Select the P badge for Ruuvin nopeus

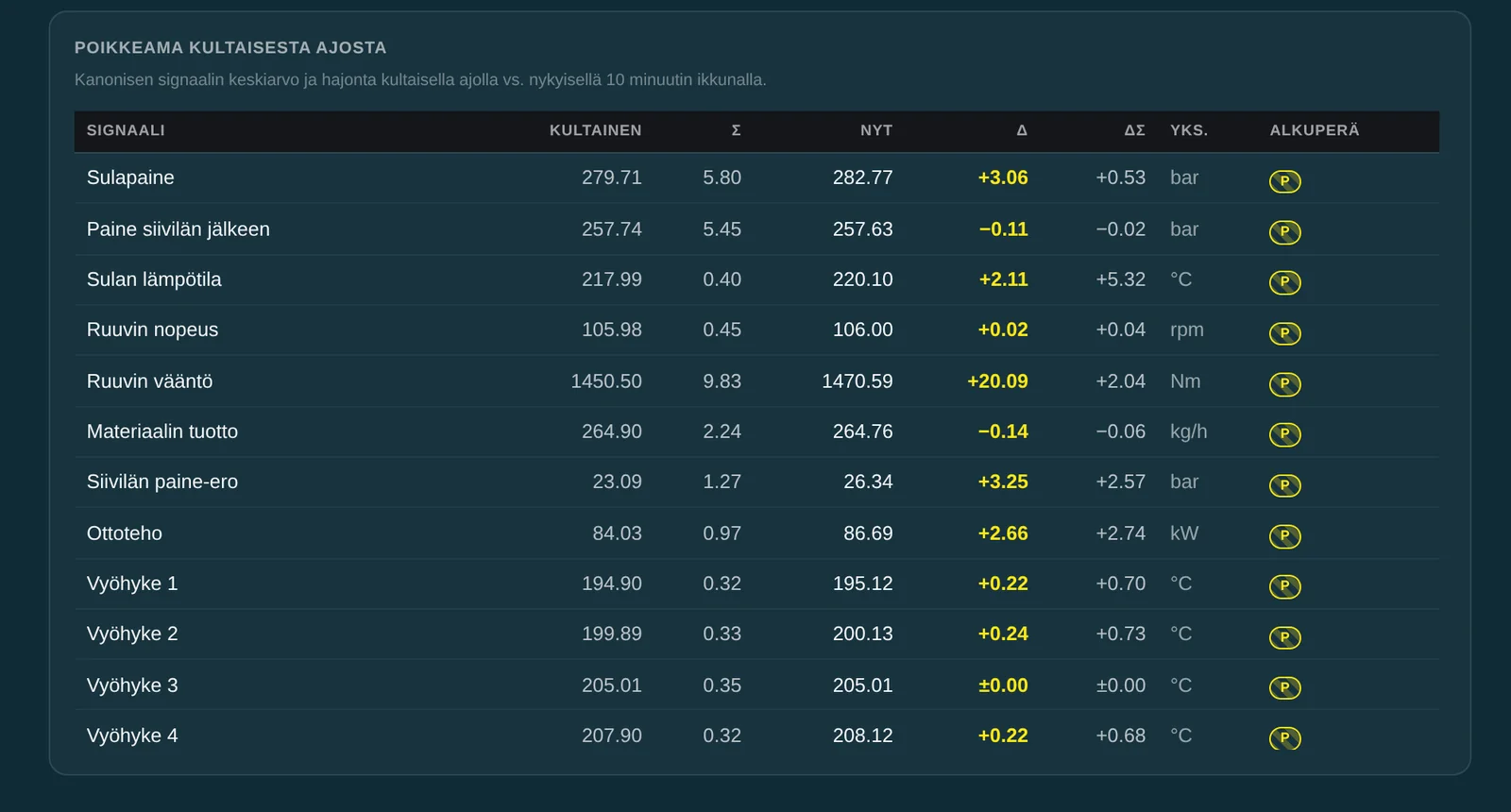1284,333
